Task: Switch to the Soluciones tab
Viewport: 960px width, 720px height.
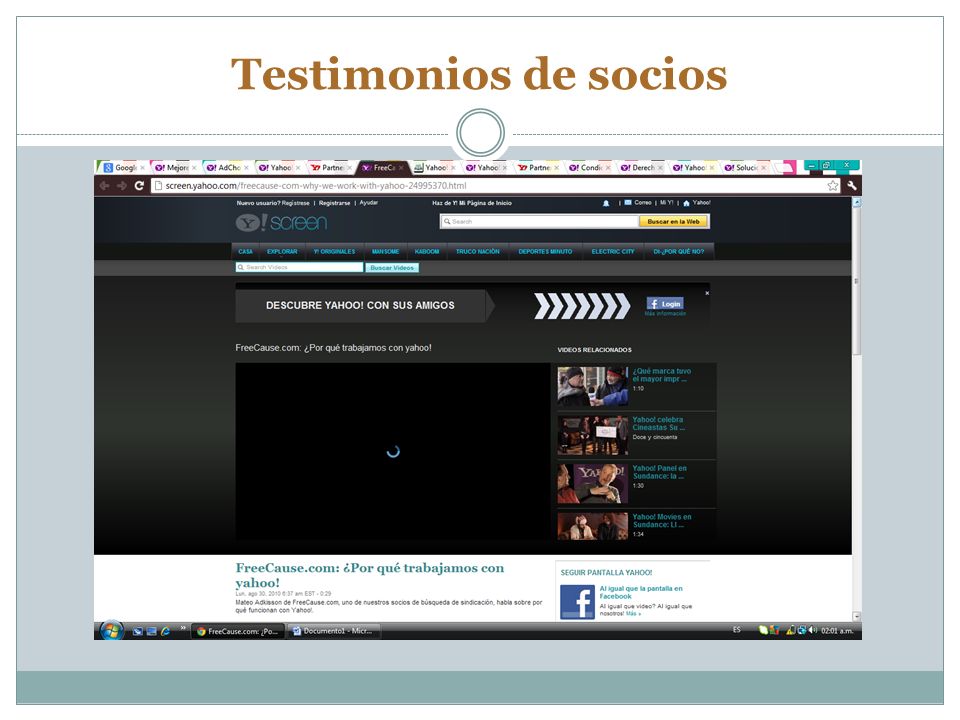Action: click(743, 168)
